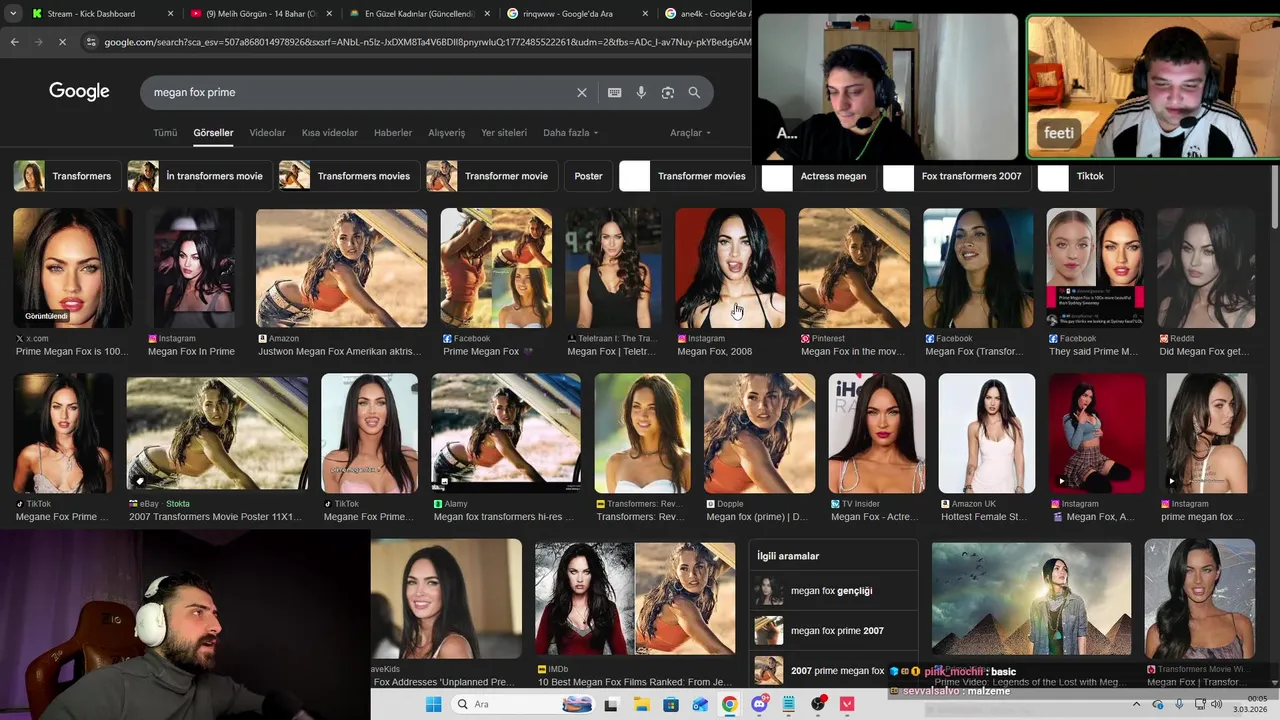Select the Tümü search filter
Screen dimensions: 1280x720
coord(165,133)
